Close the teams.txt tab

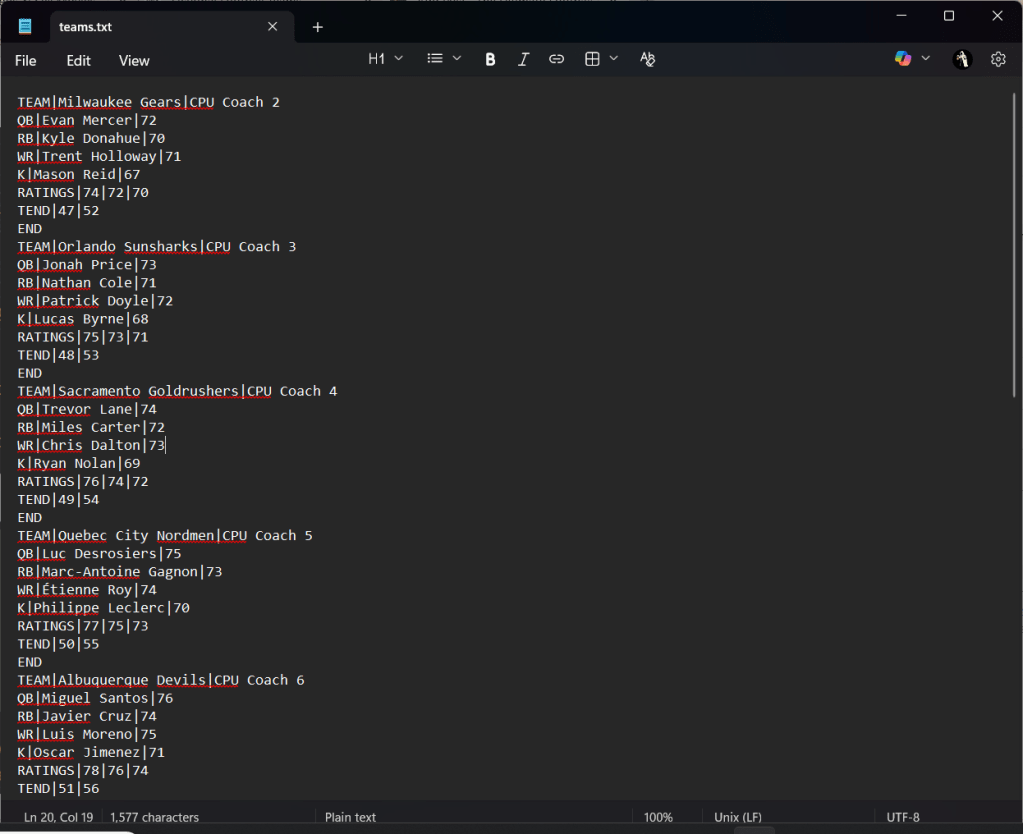click(x=272, y=27)
